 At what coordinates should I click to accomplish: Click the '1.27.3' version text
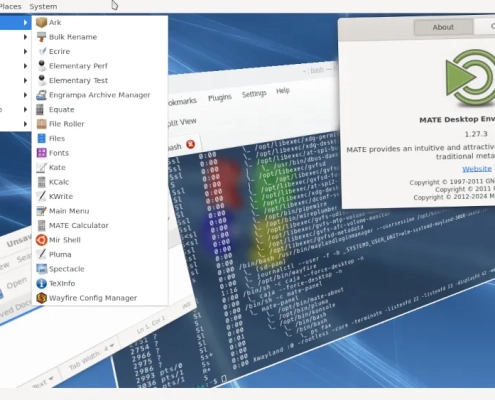476,134
